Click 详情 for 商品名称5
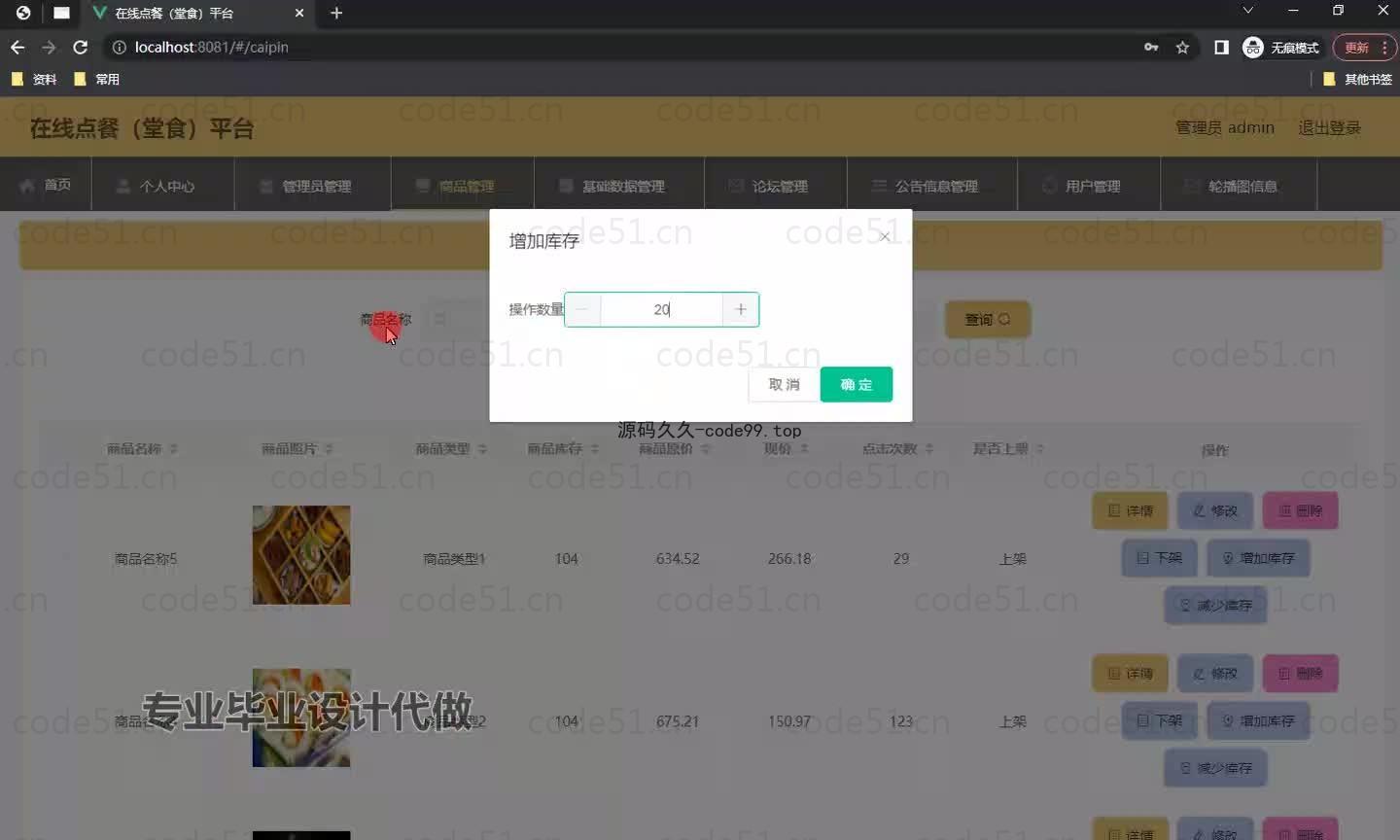The width and height of the screenshot is (1400, 840). (x=1131, y=510)
